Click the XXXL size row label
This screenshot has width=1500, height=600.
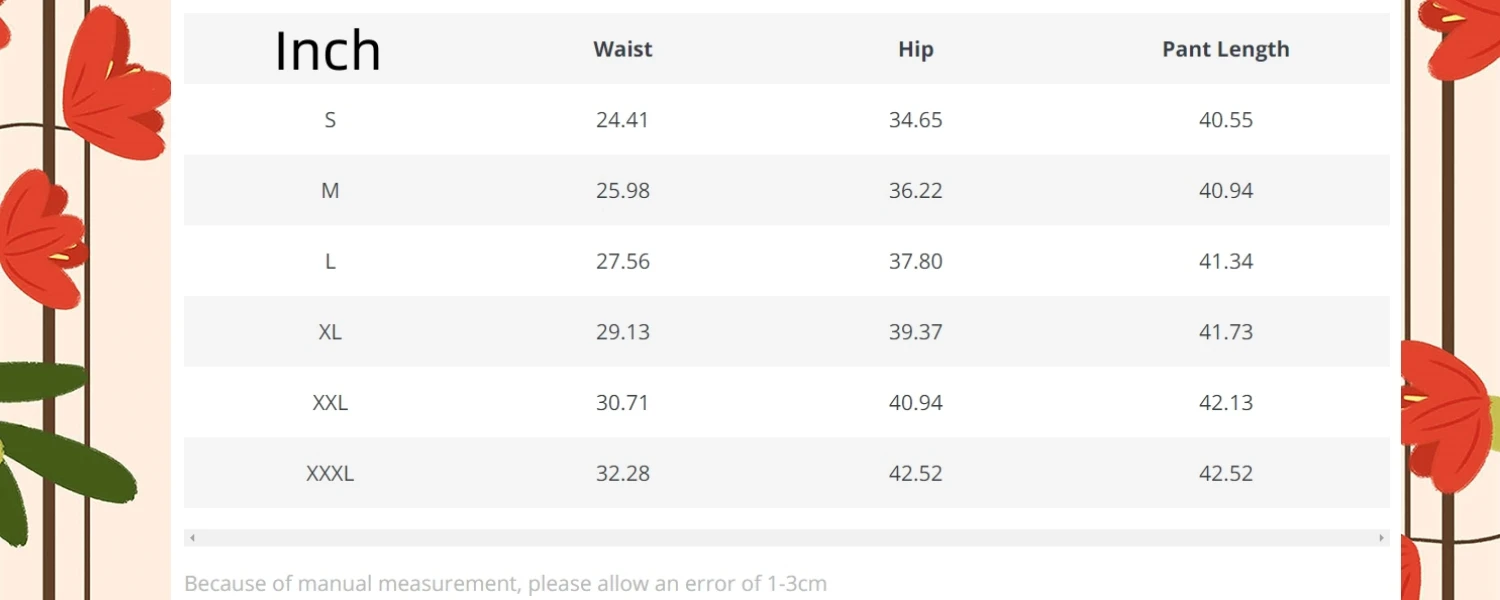tap(330, 474)
